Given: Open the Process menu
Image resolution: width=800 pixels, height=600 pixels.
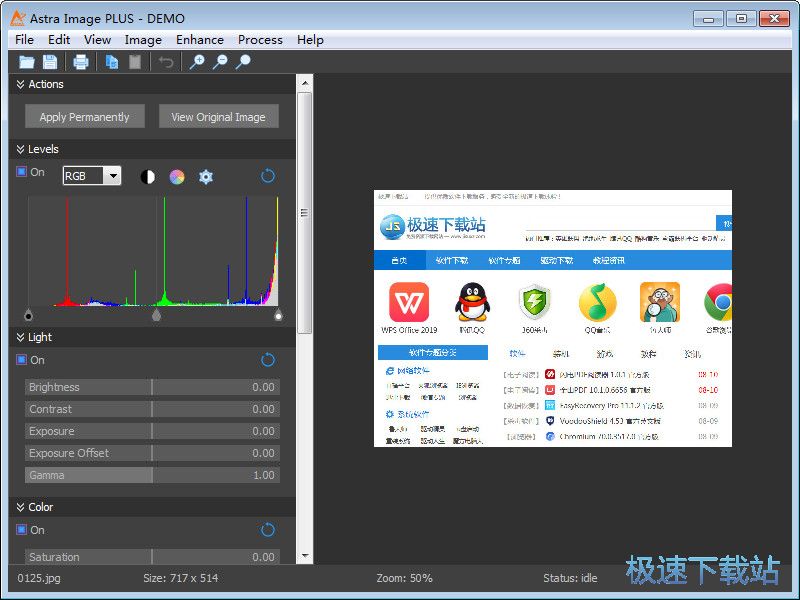Looking at the screenshot, I should (x=260, y=40).
